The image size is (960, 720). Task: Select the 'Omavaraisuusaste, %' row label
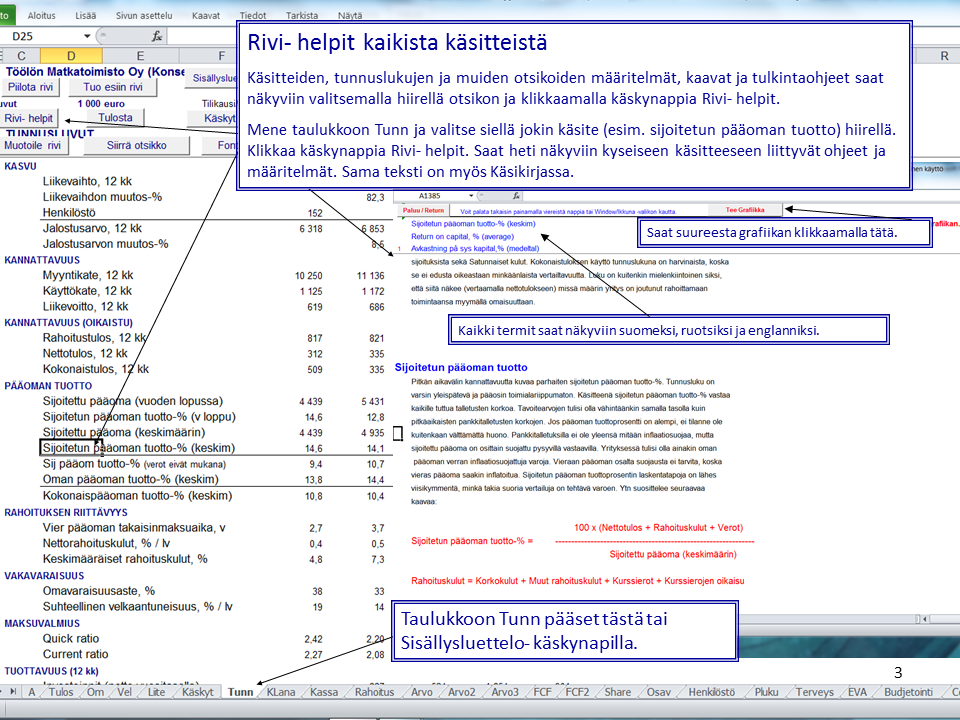coord(99,591)
